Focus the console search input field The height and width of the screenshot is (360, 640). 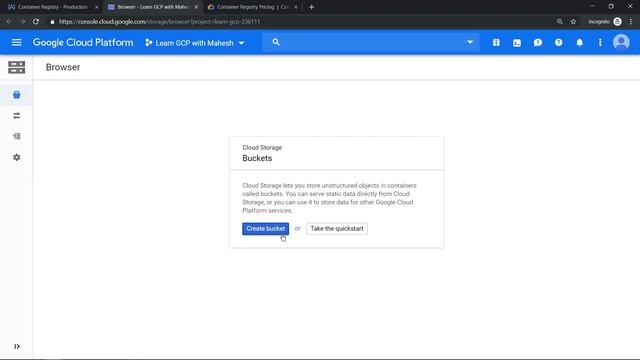coord(371,42)
